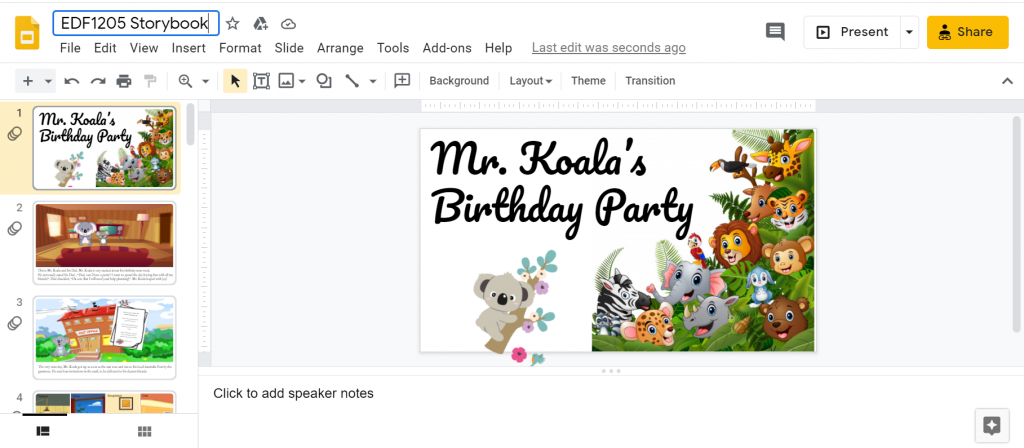Screen dimensions: 1024x448
Task: Open the Arrange menu
Action: [340, 48]
